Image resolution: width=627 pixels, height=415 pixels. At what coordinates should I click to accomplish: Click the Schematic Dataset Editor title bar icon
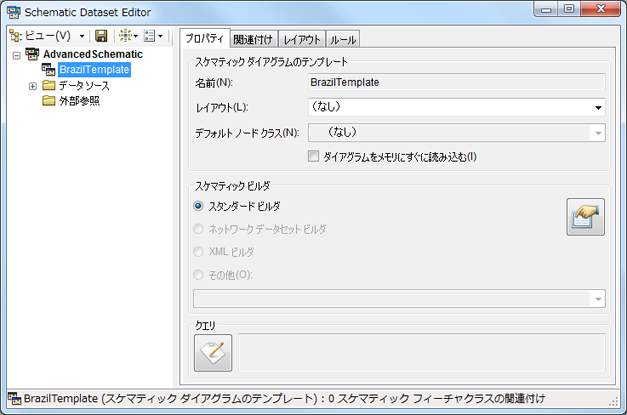click(14, 12)
